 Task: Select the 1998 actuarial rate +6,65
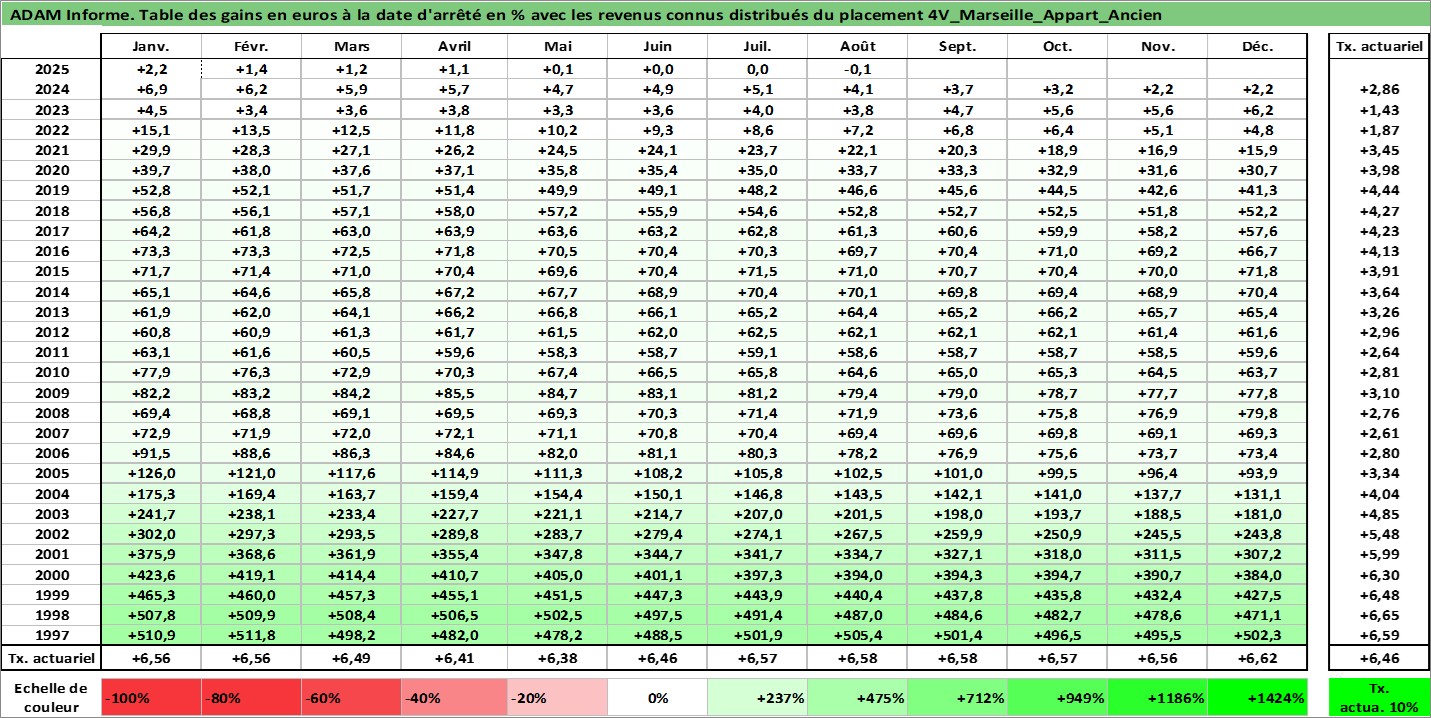[1379, 615]
